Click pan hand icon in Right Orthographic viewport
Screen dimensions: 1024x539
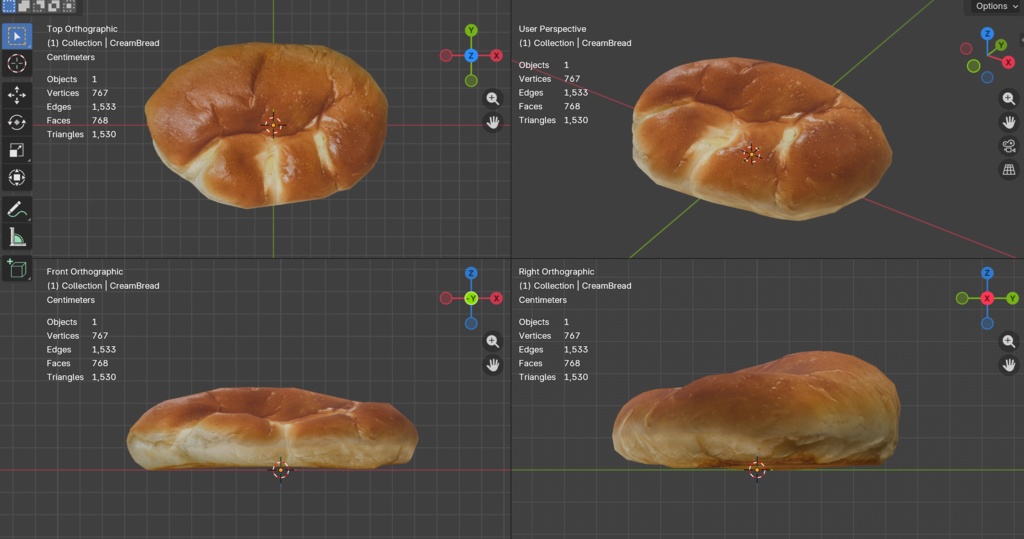(x=1009, y=365)
